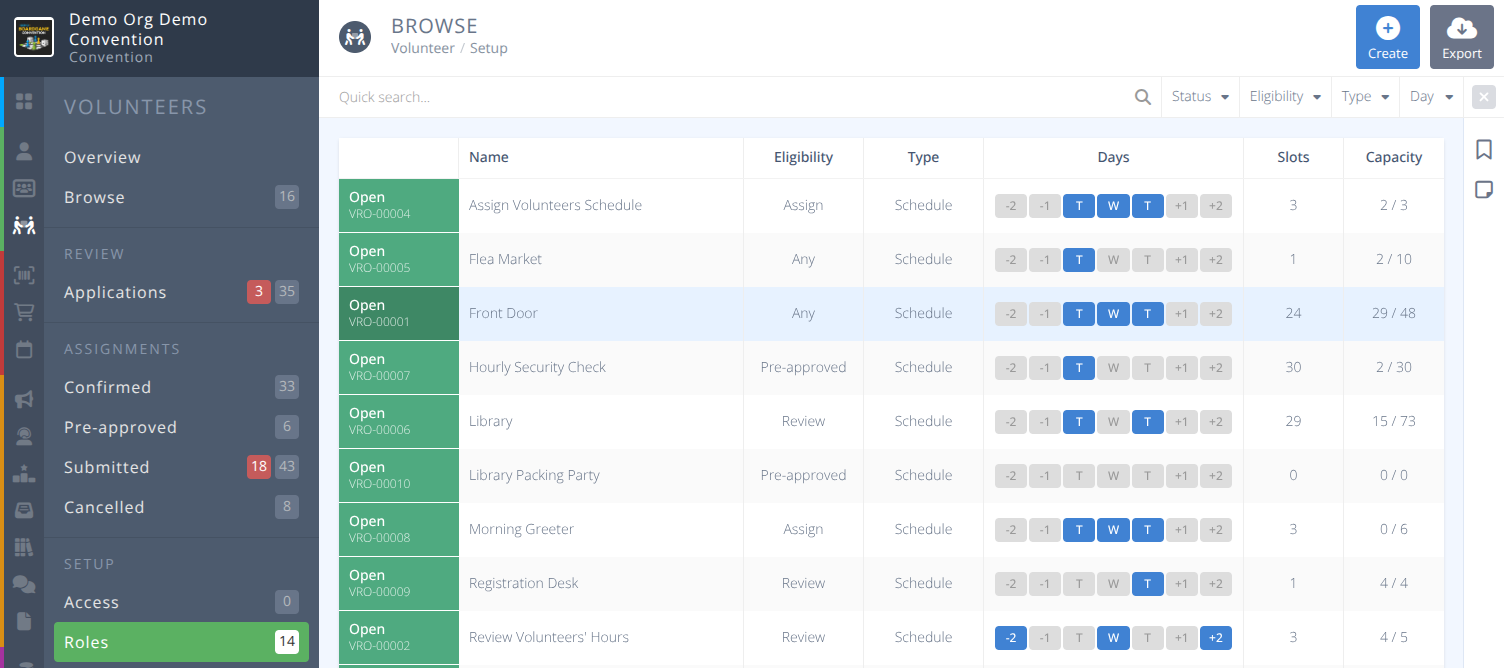Toggle -2 day for Registration Desk row

pyautogui.click(x=1010, y=583)
